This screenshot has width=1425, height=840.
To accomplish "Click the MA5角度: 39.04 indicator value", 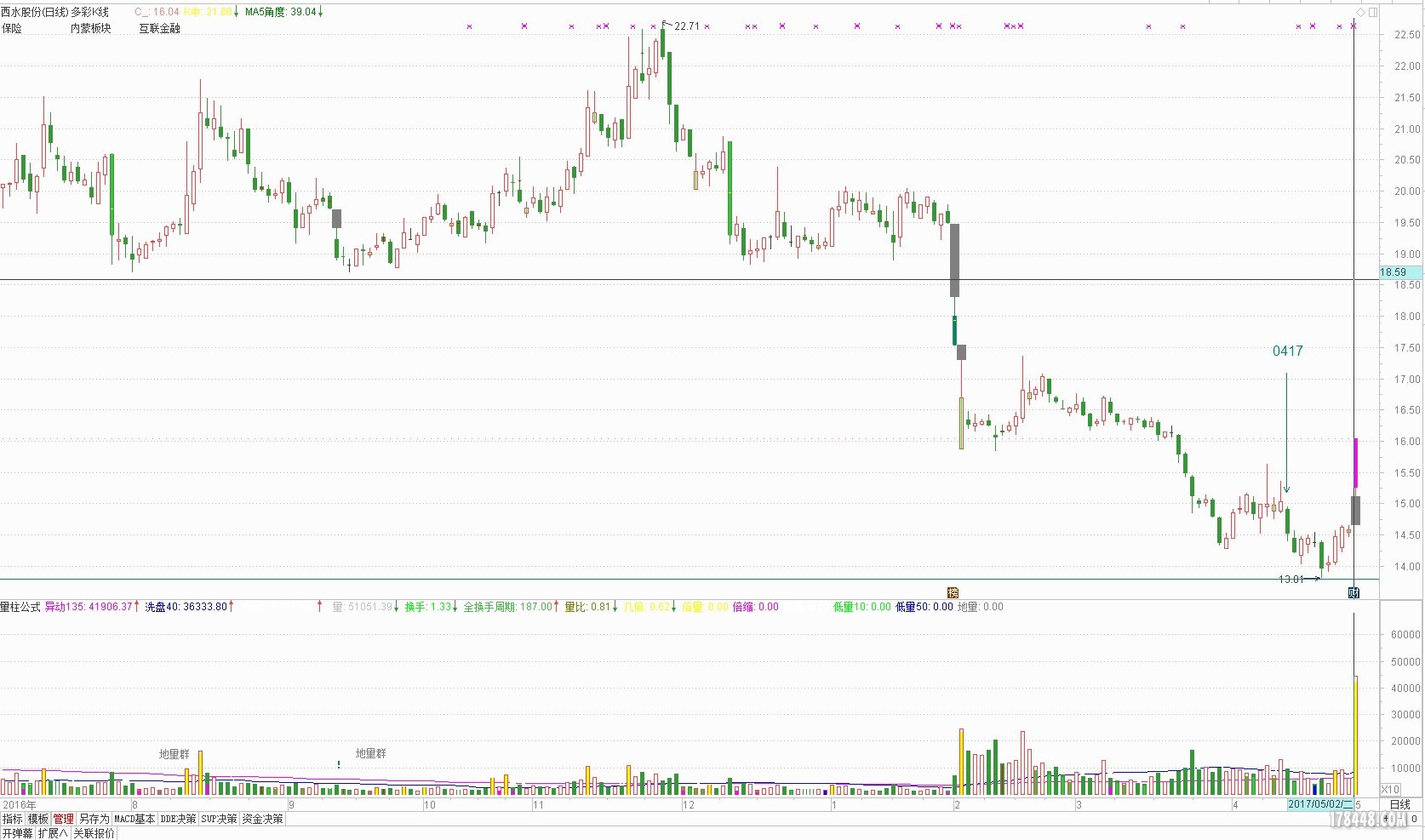I will coord(281,12).
